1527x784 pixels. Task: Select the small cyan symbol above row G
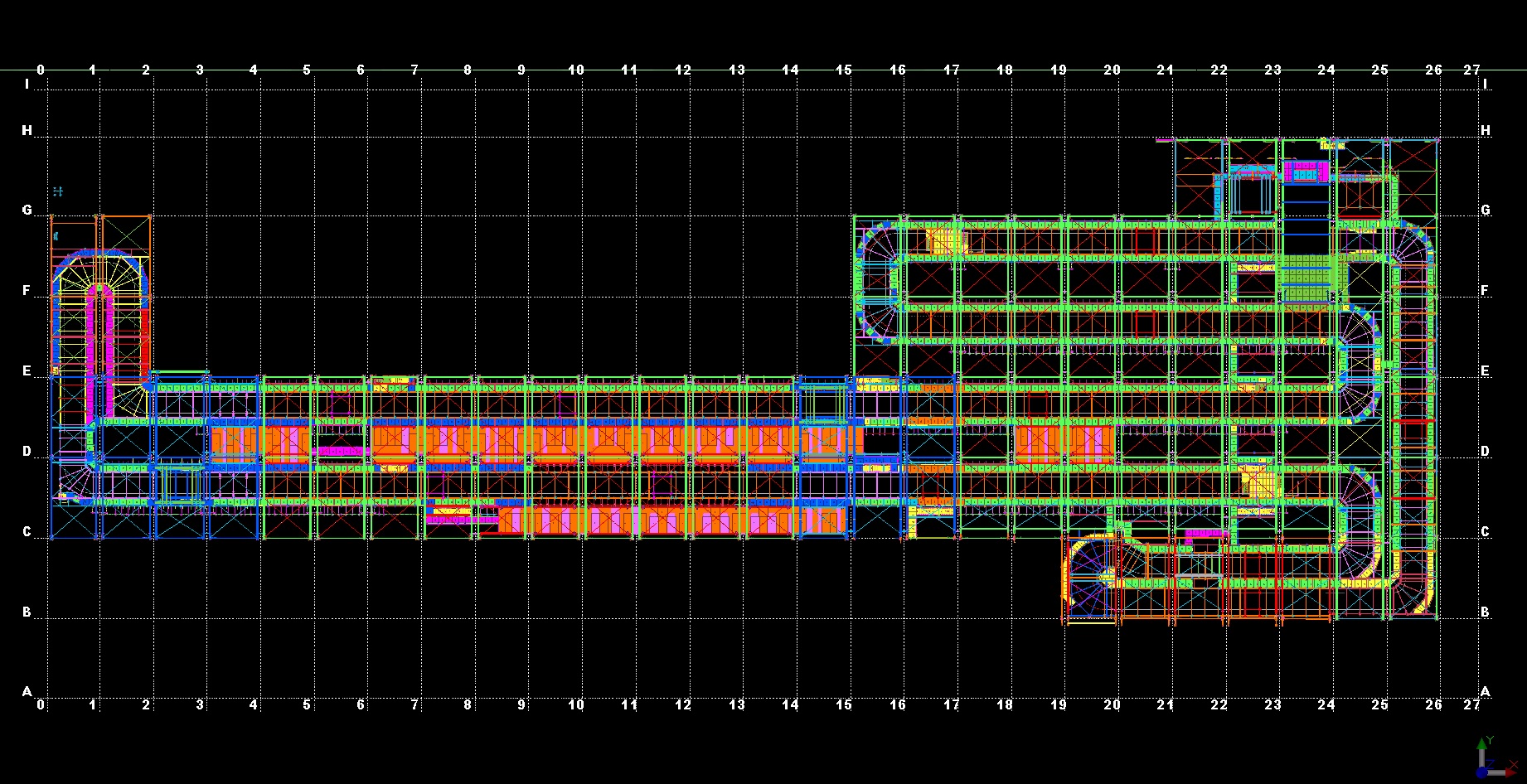tap(57, 191)
